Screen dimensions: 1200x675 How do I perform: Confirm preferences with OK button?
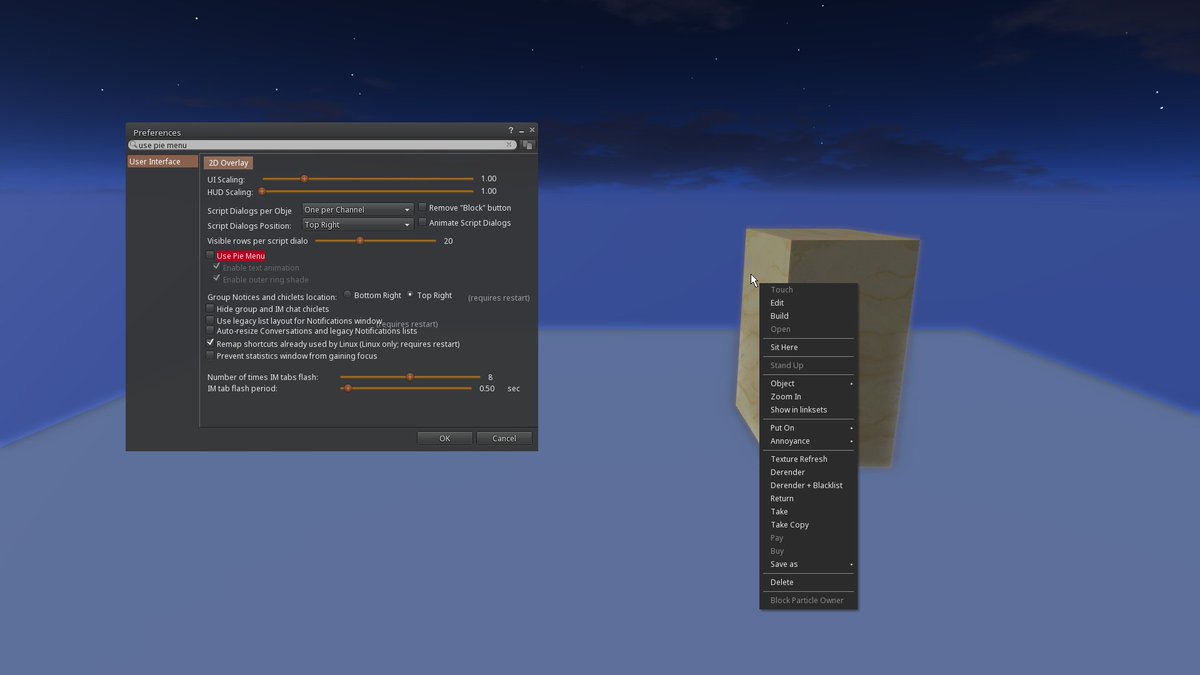(444, 438)
